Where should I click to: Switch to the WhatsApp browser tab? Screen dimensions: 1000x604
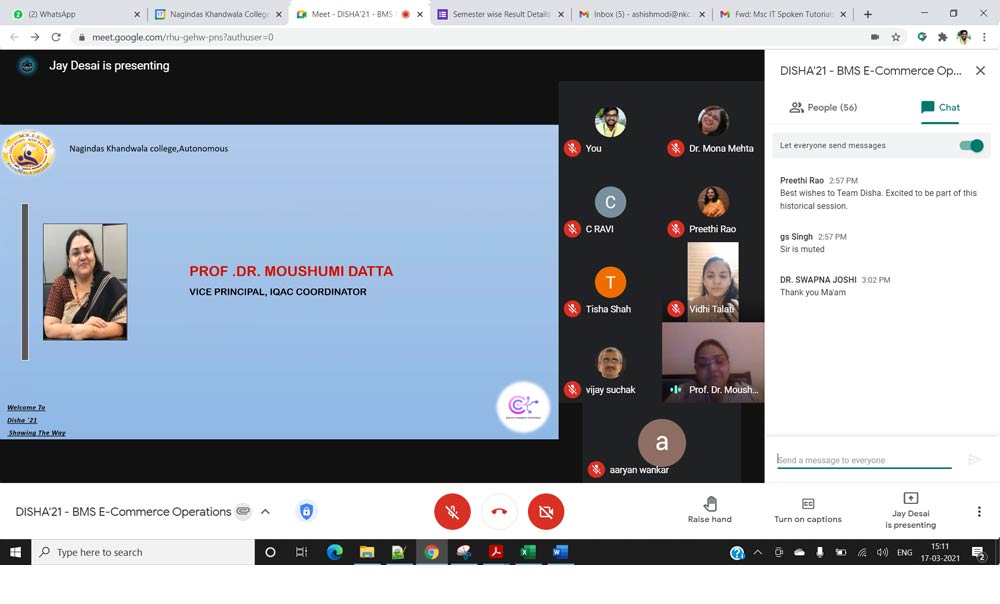click(75, 14)
